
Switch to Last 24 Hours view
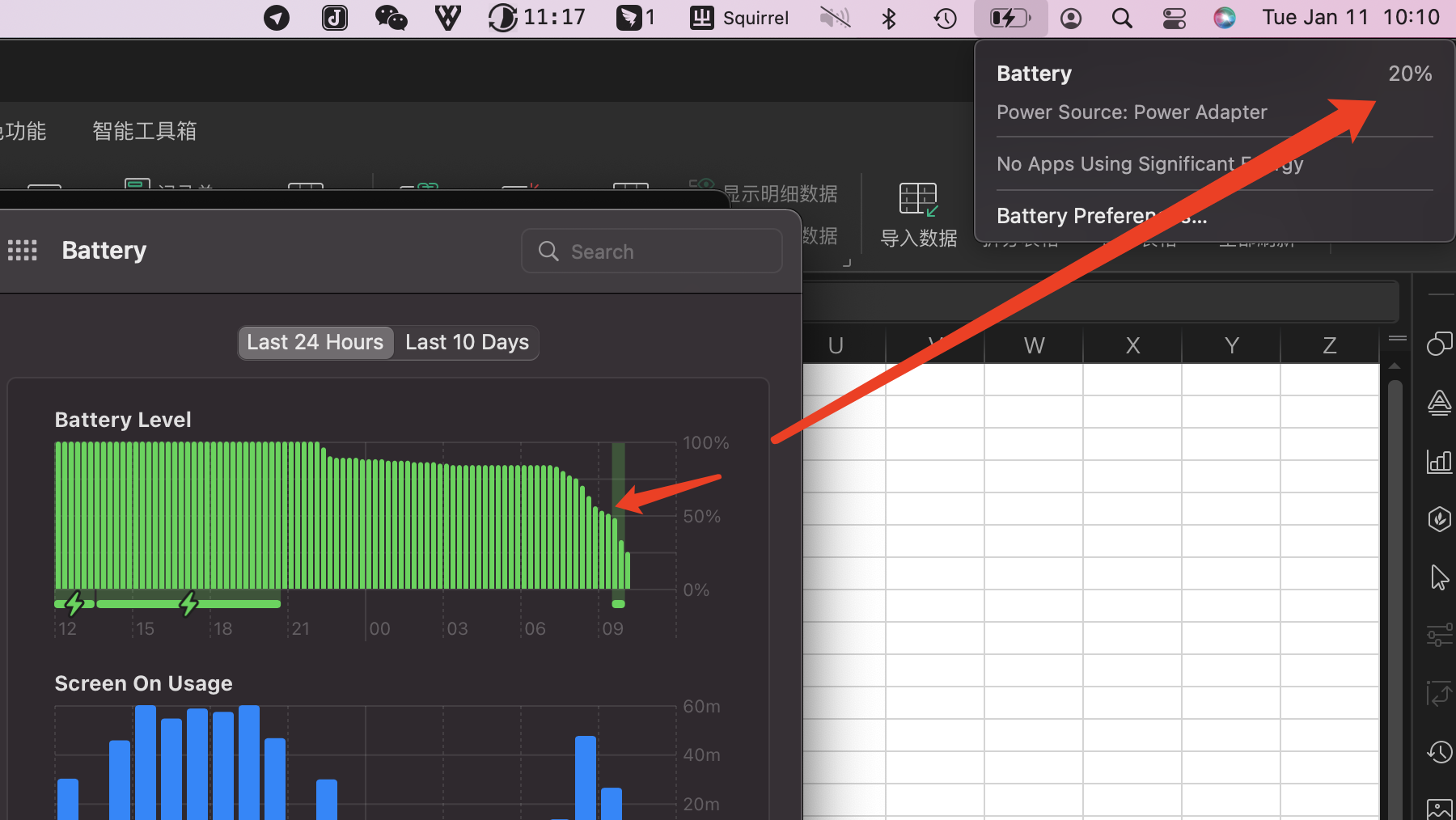click(315, 343)
